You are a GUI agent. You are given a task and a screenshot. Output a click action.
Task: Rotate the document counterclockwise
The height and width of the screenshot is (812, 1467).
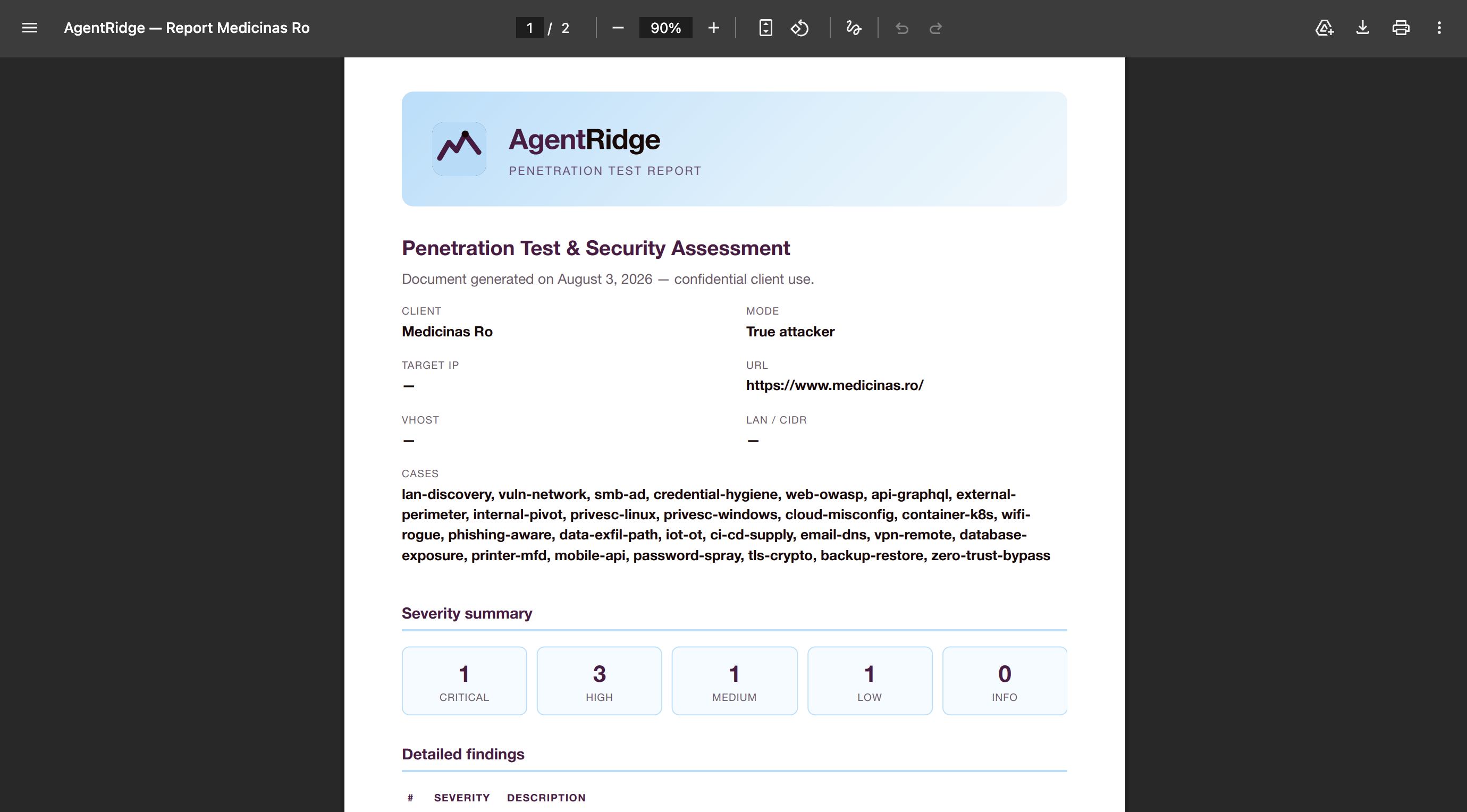click(x=799, y=28)
